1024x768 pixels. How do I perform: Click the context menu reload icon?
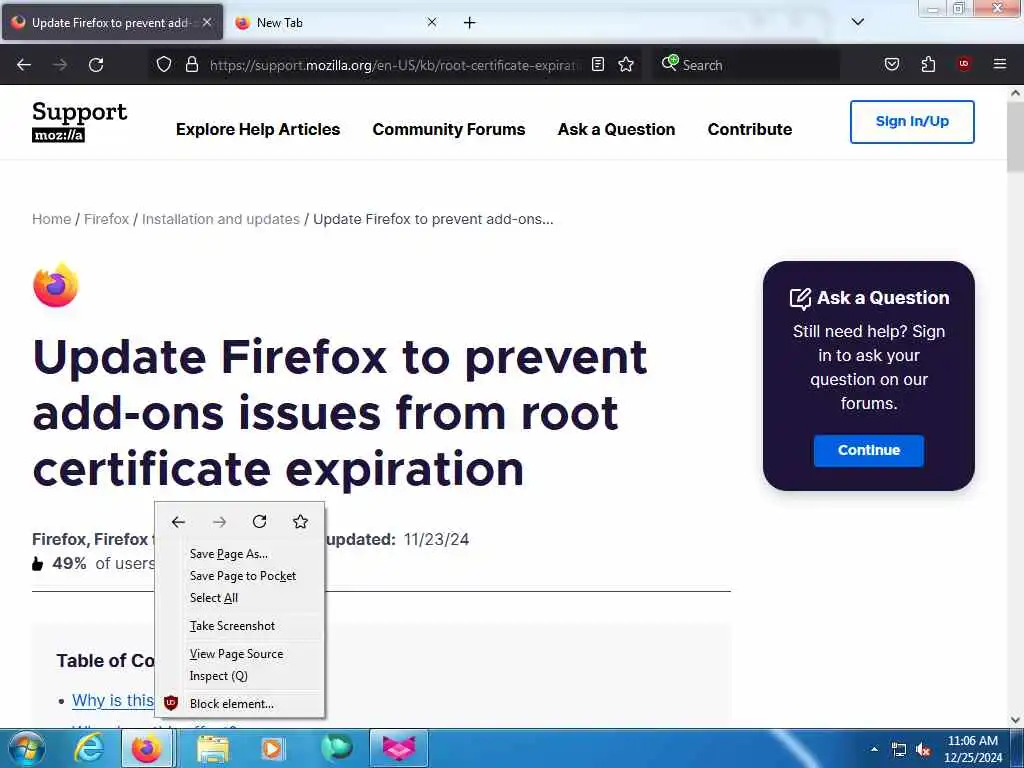259,521
